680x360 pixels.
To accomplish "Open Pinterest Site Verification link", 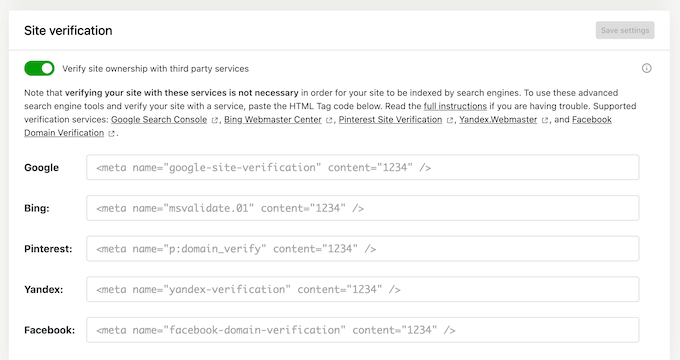I will tap(390, 120).
